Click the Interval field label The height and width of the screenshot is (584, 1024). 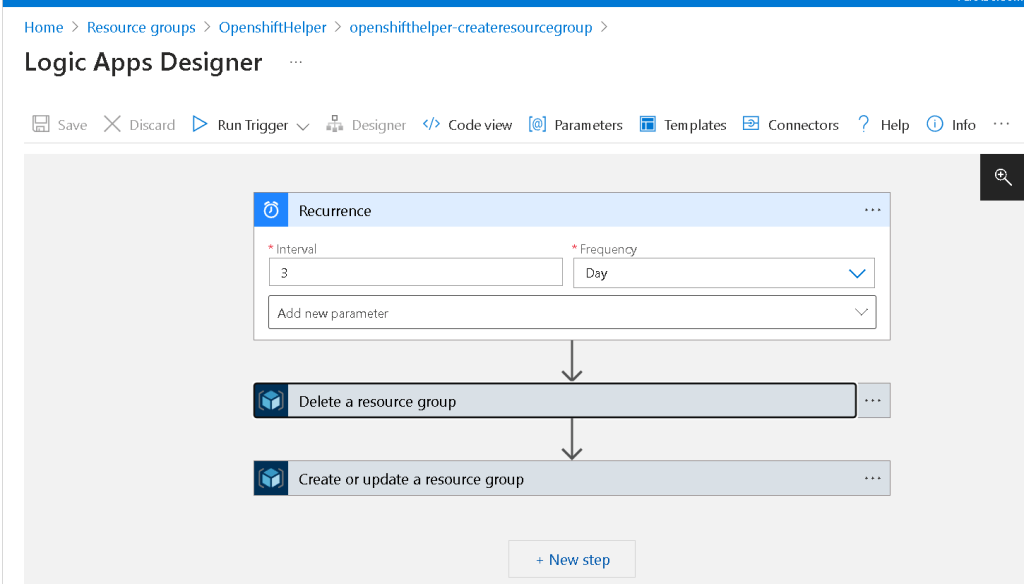[x=296, y=249]
